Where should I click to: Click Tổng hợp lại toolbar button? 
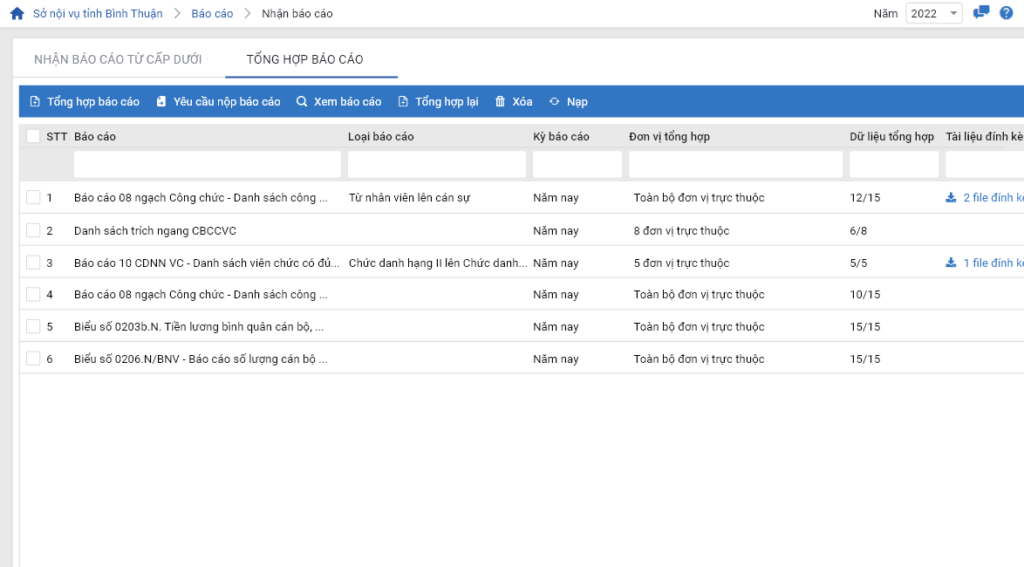point(438,102)
